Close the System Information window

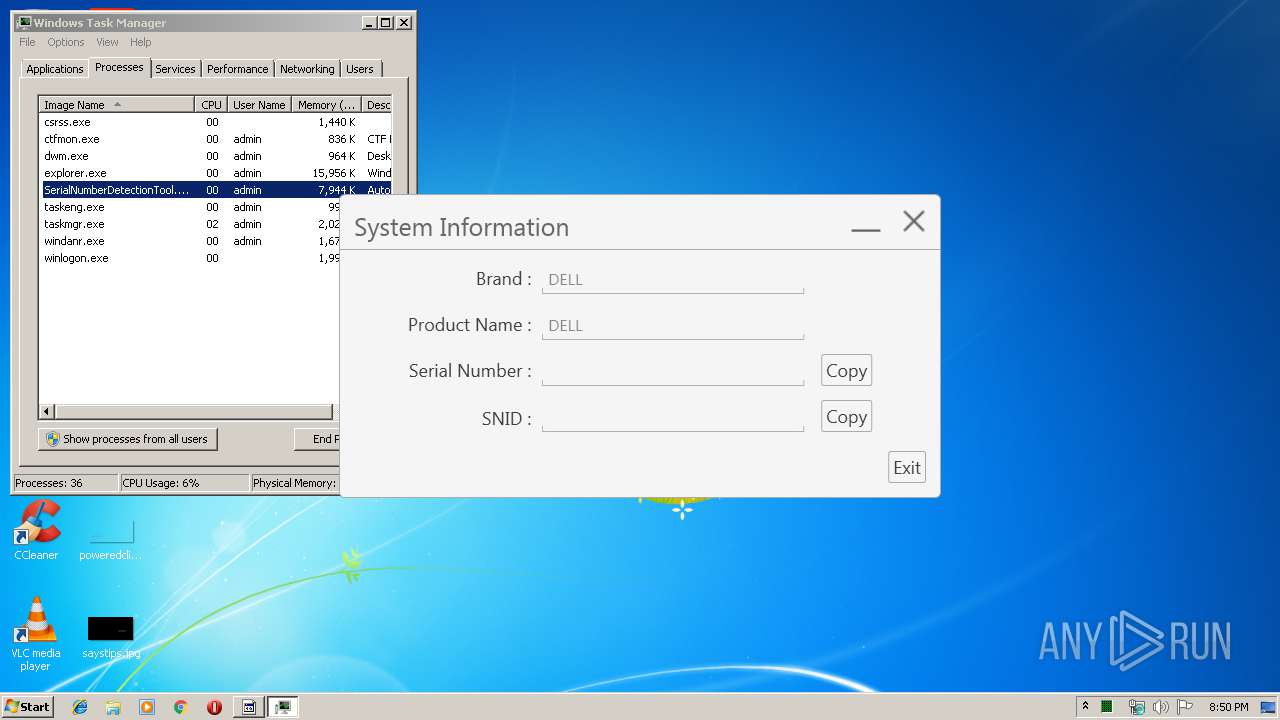[x=914, y=222]
